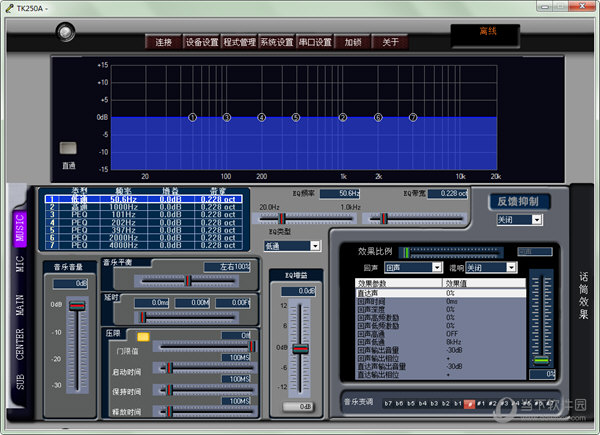
Task: Click the EQ gain field showing 0.0dB
Action: point(298,291)
